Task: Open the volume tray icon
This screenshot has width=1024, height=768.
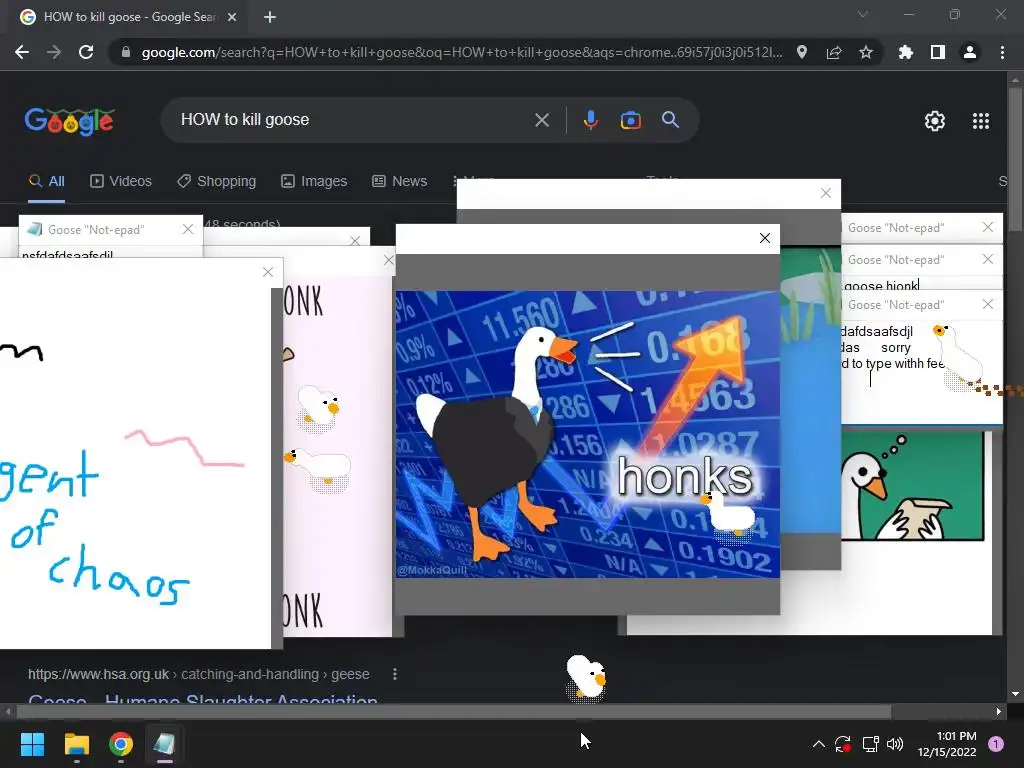Action: pos(895,744)
